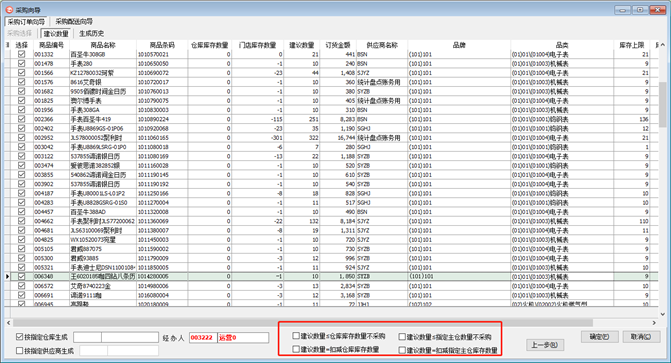Click the vertical scrollbar up arrow
Viewport: 671px width, 363px height.
click(x=663, y=45)
